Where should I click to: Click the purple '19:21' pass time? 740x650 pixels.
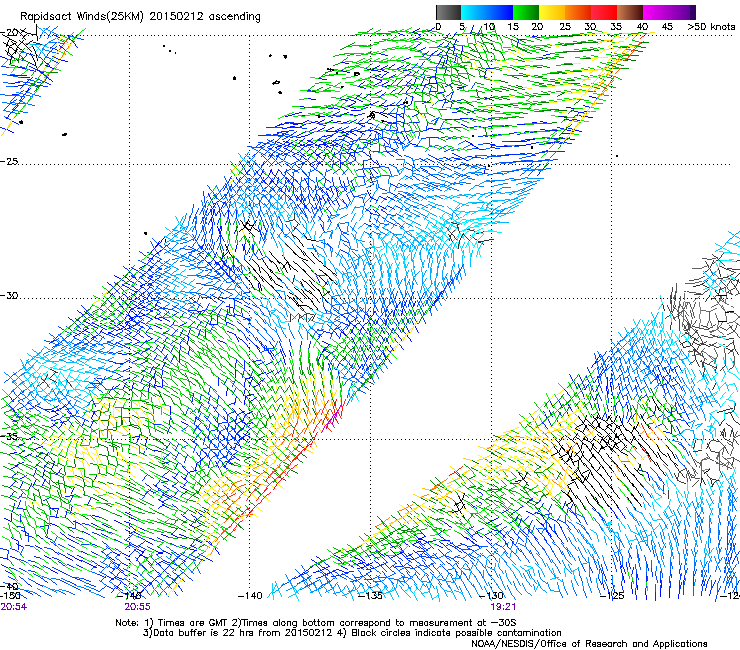tap(503, 607)
